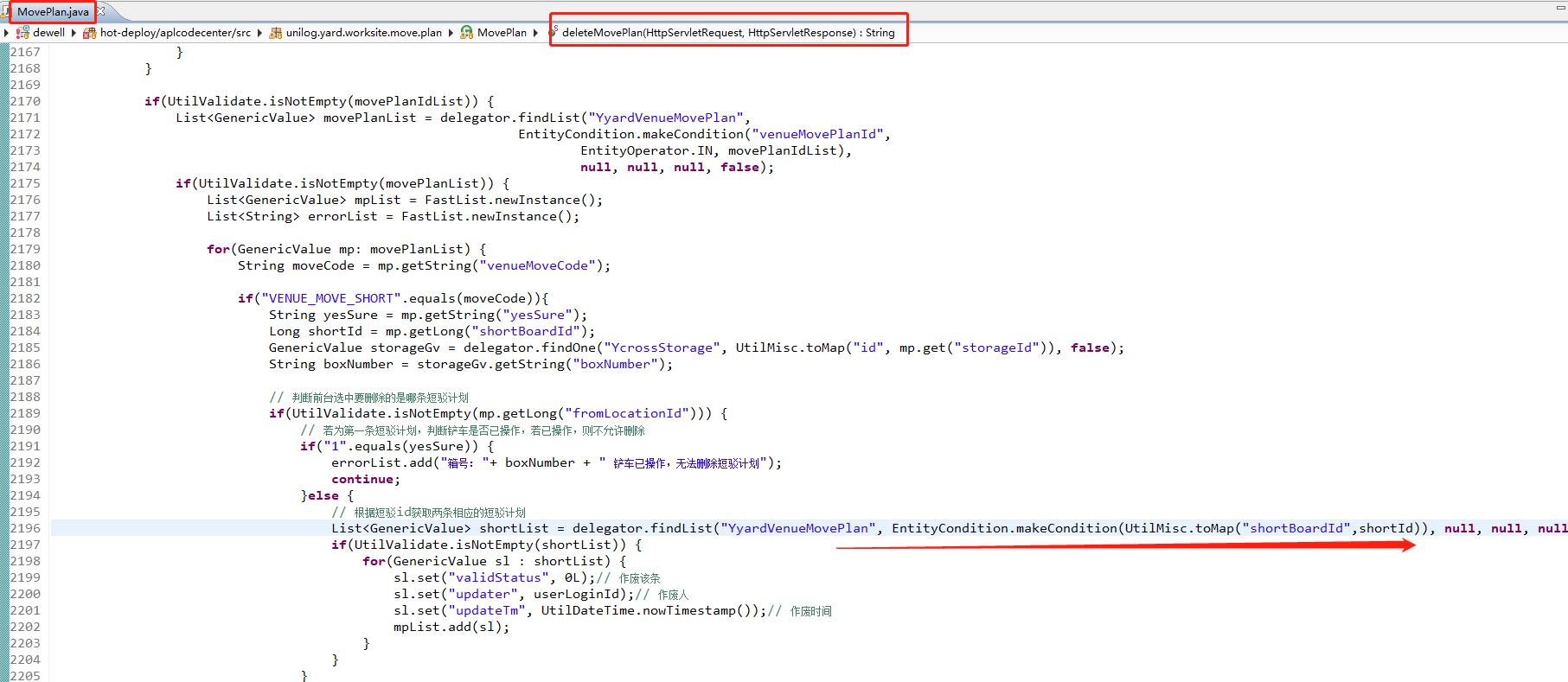
Task: Click the "updateTm" string on line 2201
Action: coord(487,610)
